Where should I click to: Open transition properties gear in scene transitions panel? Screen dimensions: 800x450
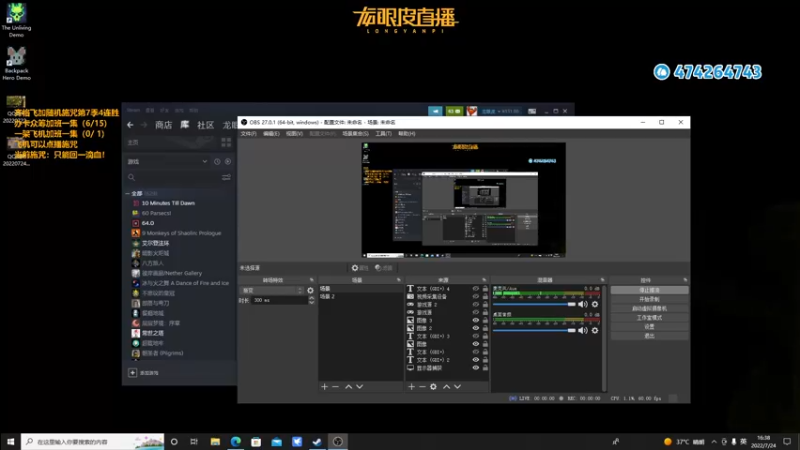click(x=310, y=290)
